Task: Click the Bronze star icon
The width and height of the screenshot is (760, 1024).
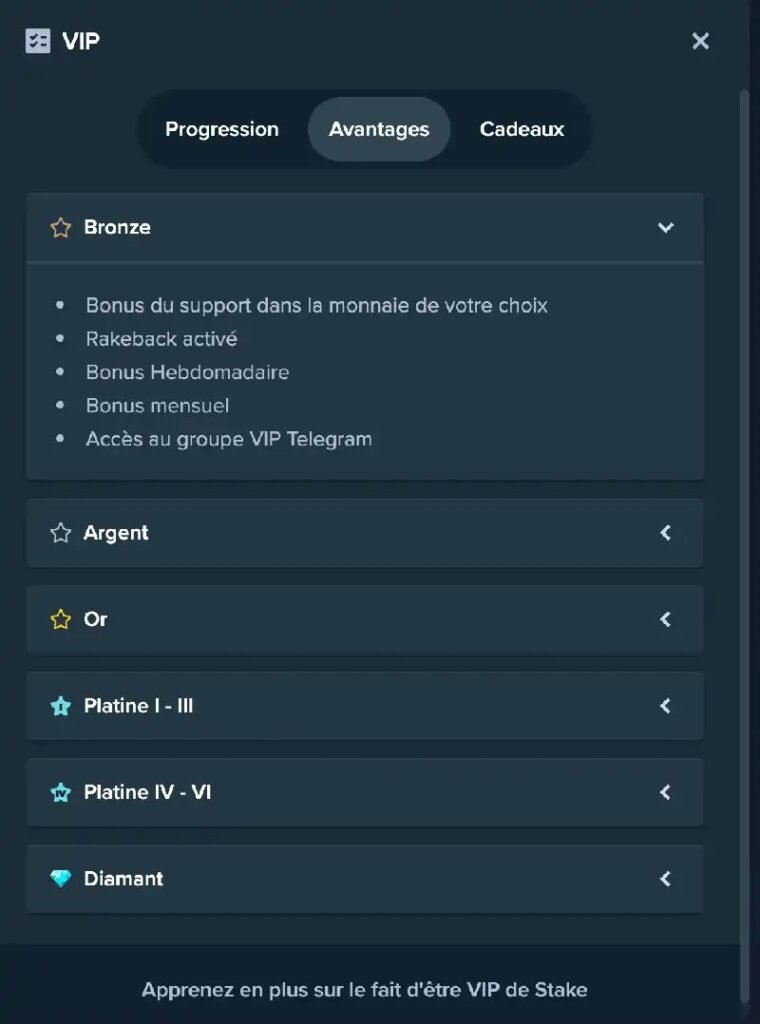Action: point(60,227)
